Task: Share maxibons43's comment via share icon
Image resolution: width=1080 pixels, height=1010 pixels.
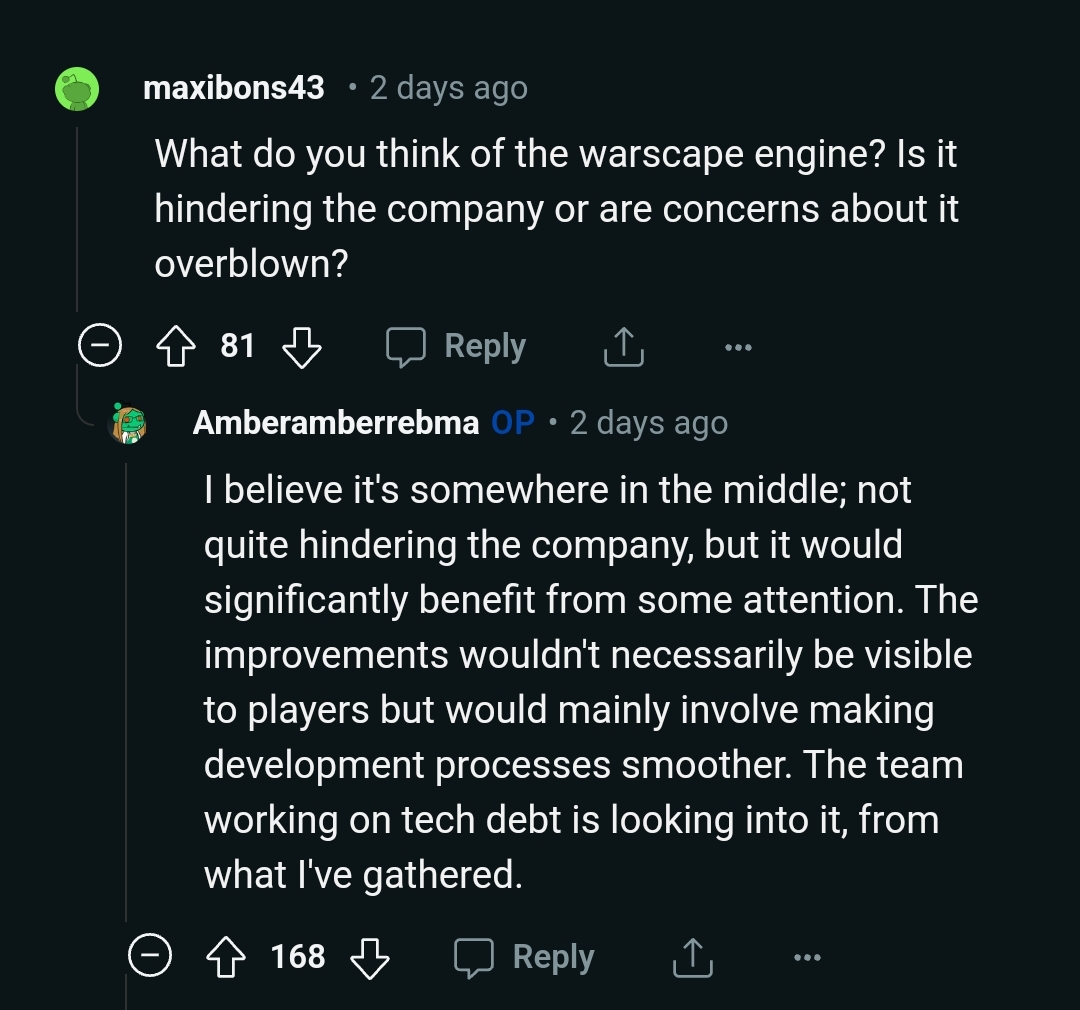Action: [623, 346]
